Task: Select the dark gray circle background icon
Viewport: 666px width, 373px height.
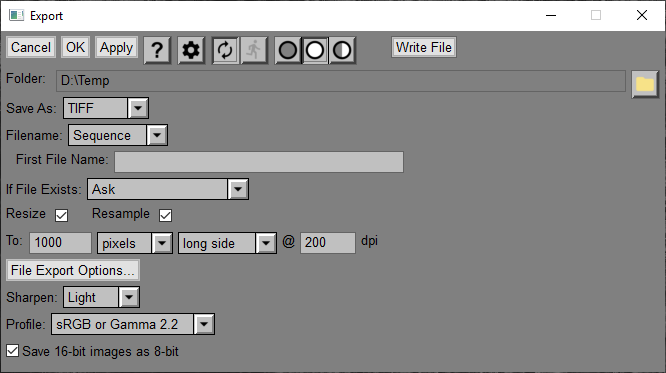Action: 288,50
